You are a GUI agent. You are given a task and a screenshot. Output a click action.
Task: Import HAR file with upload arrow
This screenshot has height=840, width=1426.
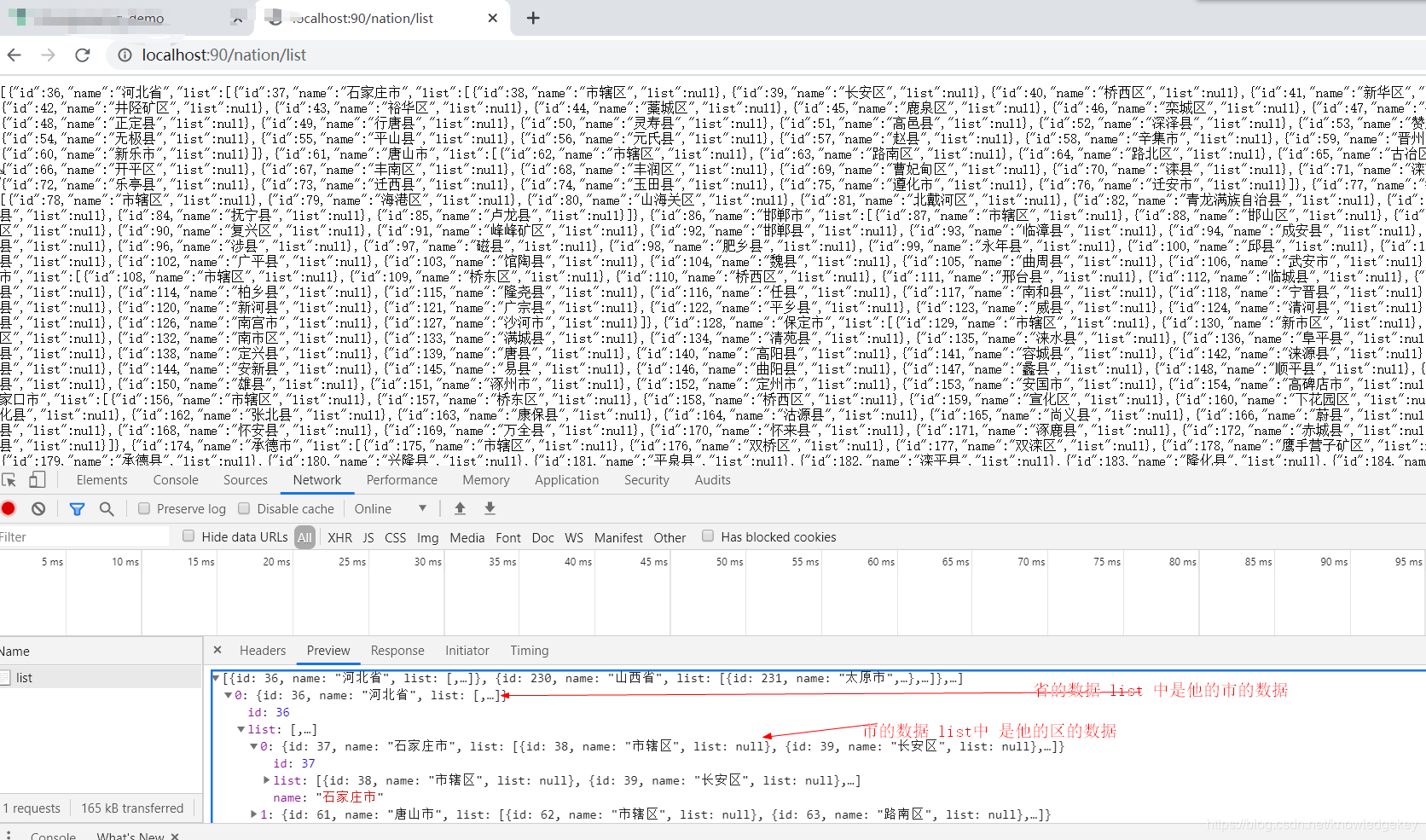[x=460, y=508]
